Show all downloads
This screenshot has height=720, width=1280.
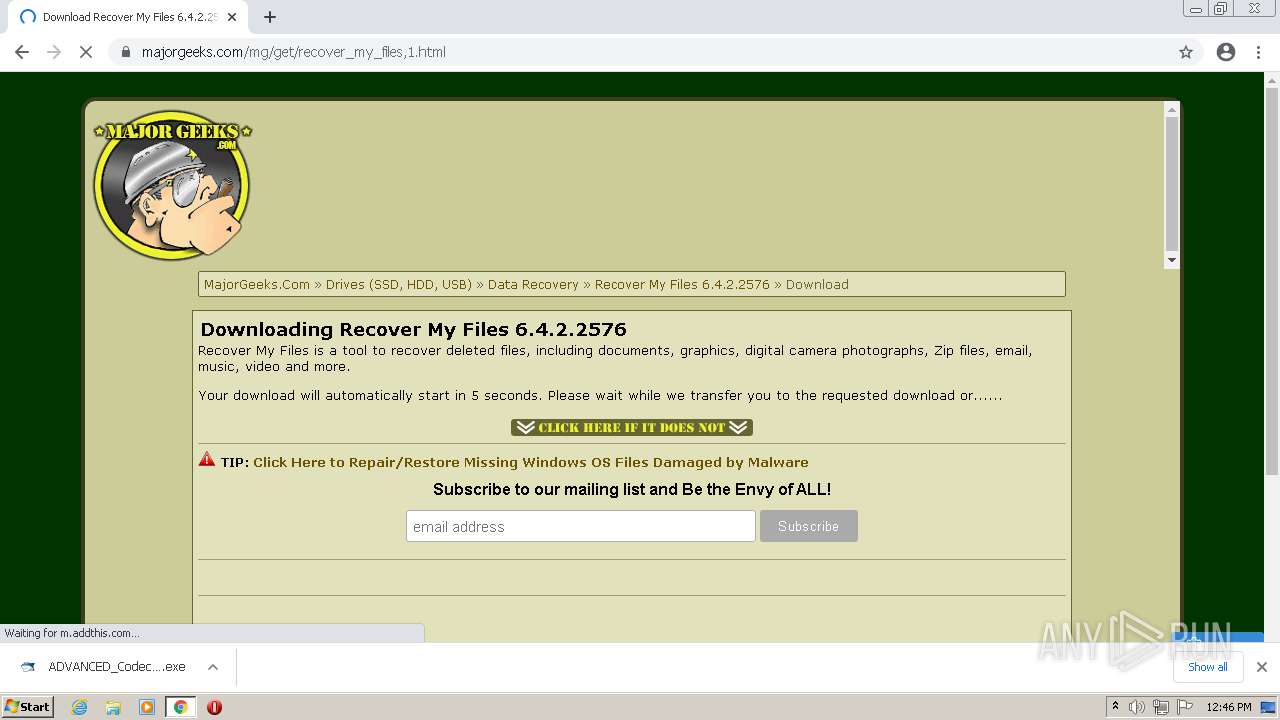tap(1207, 667)
